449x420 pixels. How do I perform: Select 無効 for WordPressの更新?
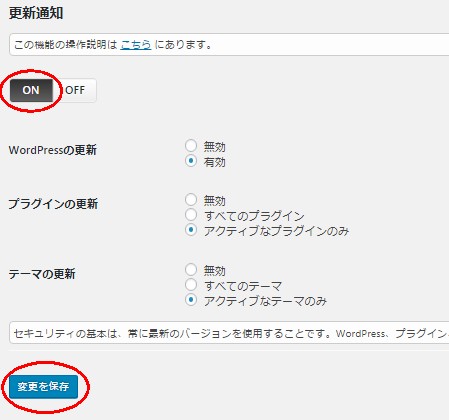[191, 145]
